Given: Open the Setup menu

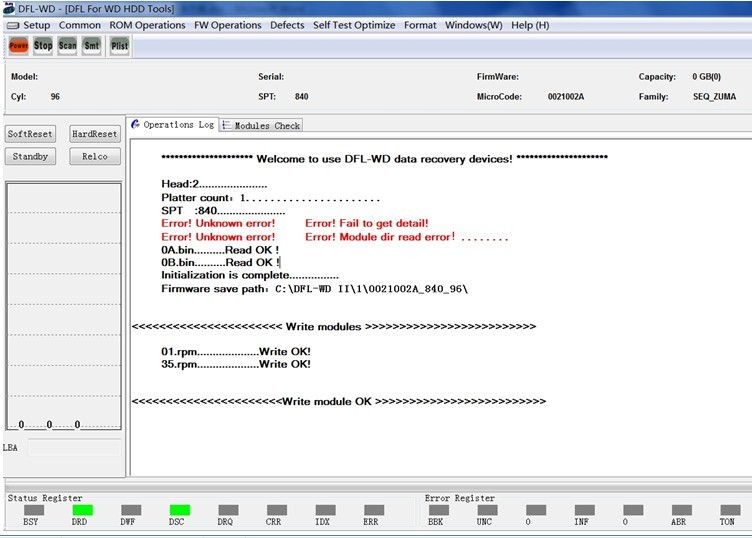Looking at the screenshot, I should pos(36,25).
